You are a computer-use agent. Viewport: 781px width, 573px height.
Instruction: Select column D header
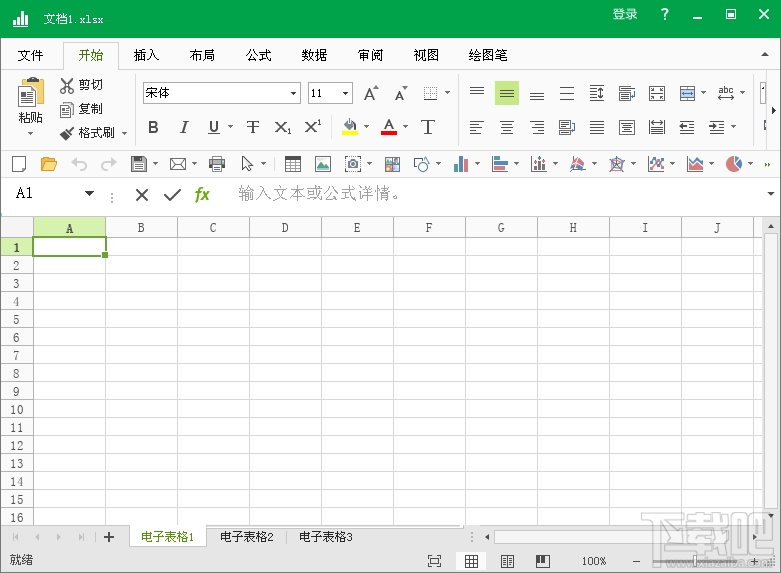pyautogui.click(x=285, y=228)
